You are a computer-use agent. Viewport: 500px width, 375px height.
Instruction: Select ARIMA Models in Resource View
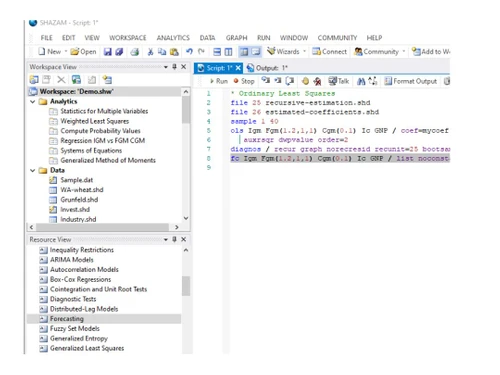point(72,260)
